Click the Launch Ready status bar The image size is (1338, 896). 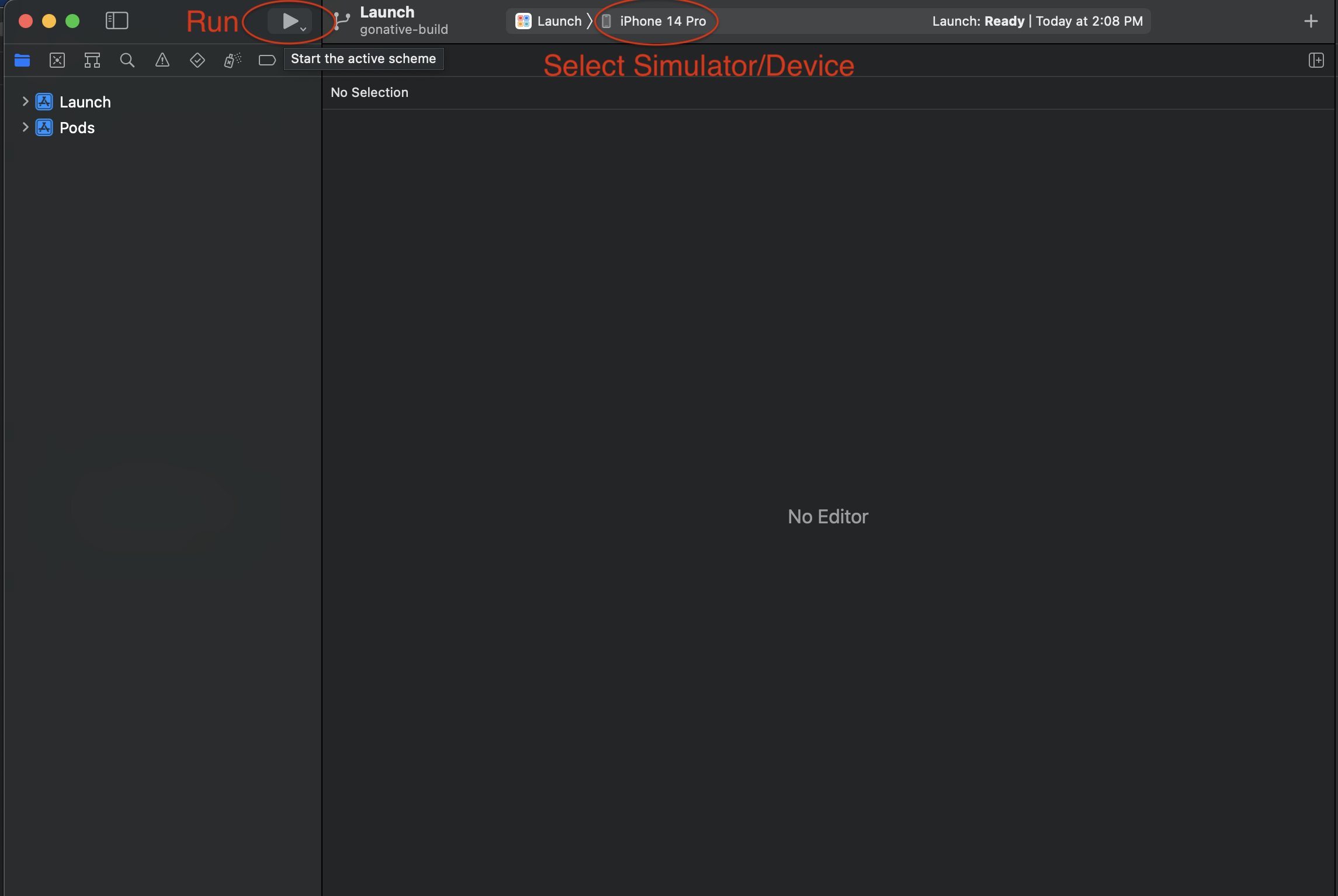point(1037,22)
